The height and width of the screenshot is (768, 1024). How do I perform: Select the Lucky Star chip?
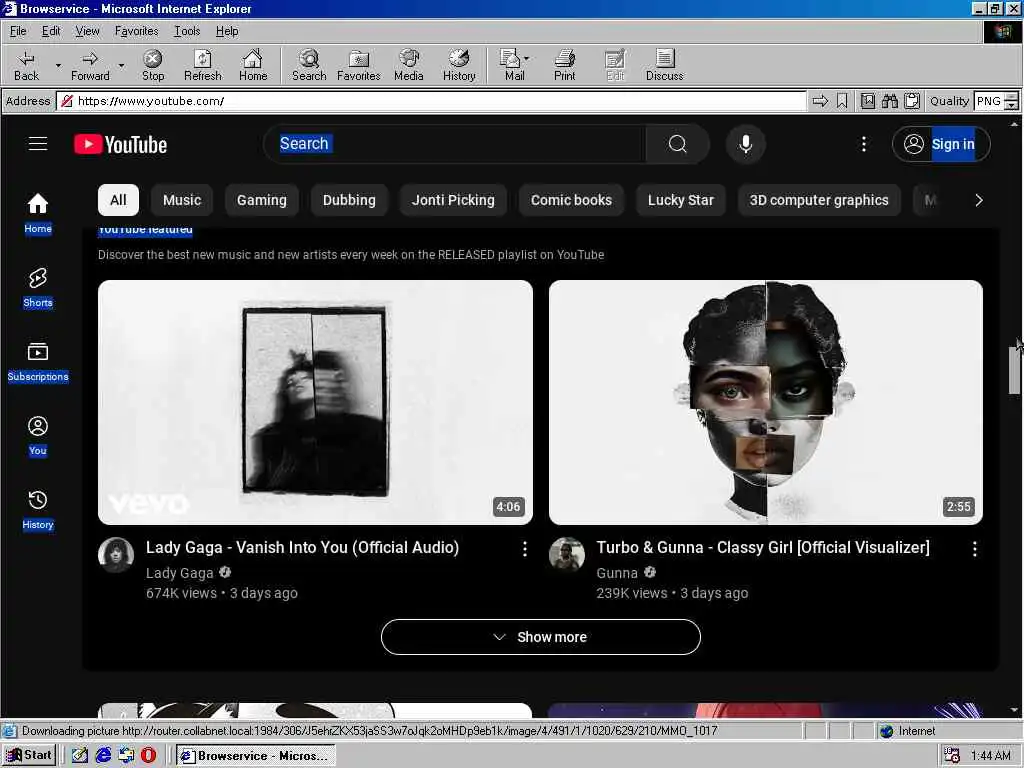coord(680,200)
